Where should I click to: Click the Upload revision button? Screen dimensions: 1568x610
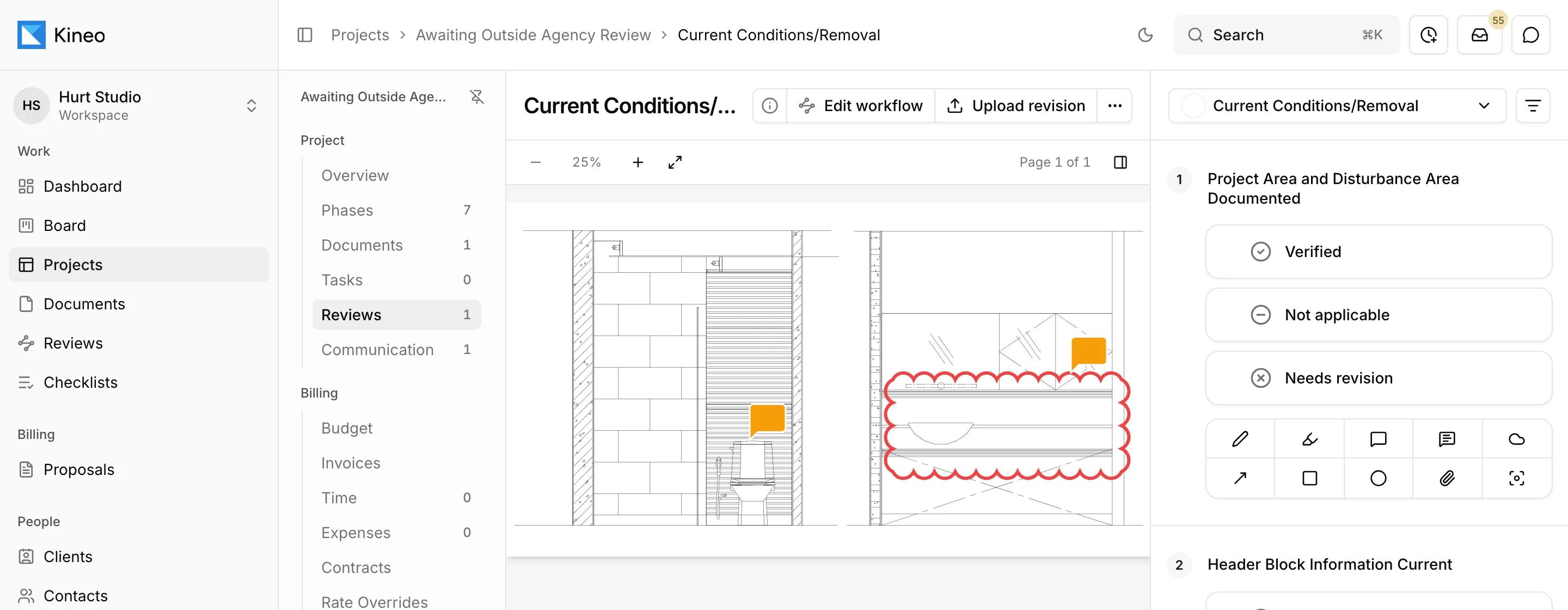pyautogui.click(x=1016, y=106)
